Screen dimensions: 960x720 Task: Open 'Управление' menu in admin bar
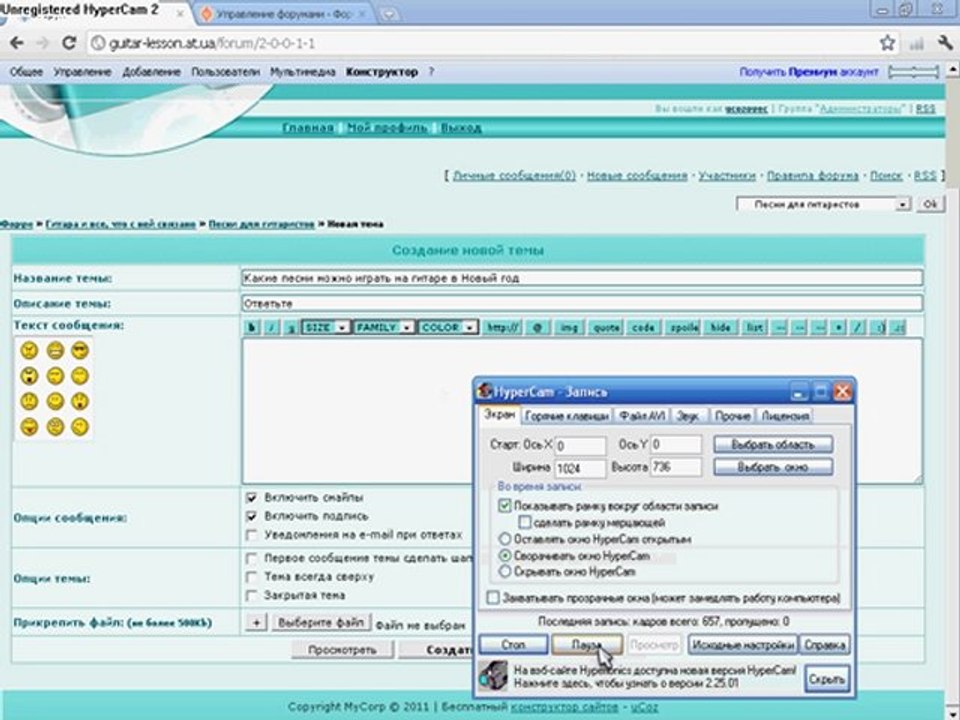pos(82,72)
